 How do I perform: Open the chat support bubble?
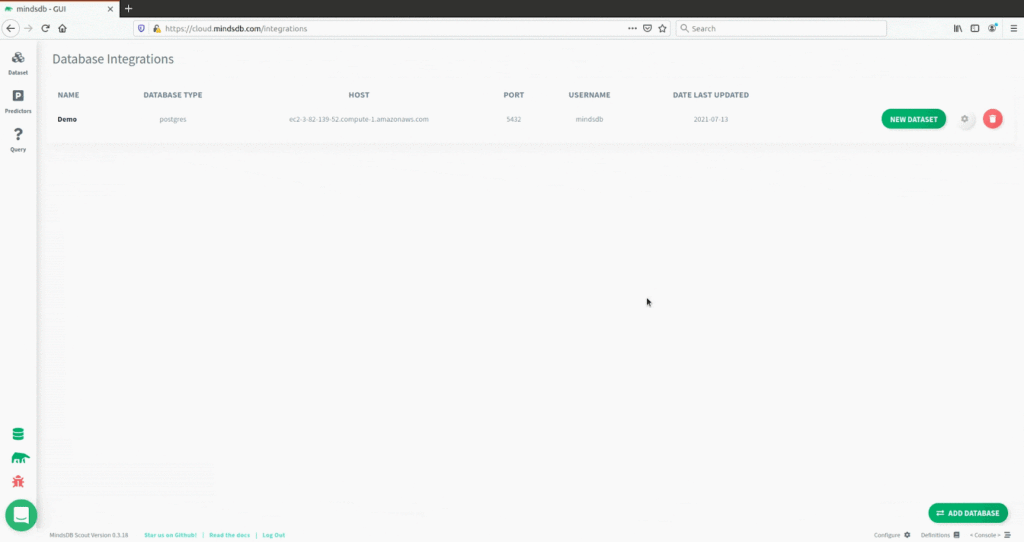tap(21, 515)
